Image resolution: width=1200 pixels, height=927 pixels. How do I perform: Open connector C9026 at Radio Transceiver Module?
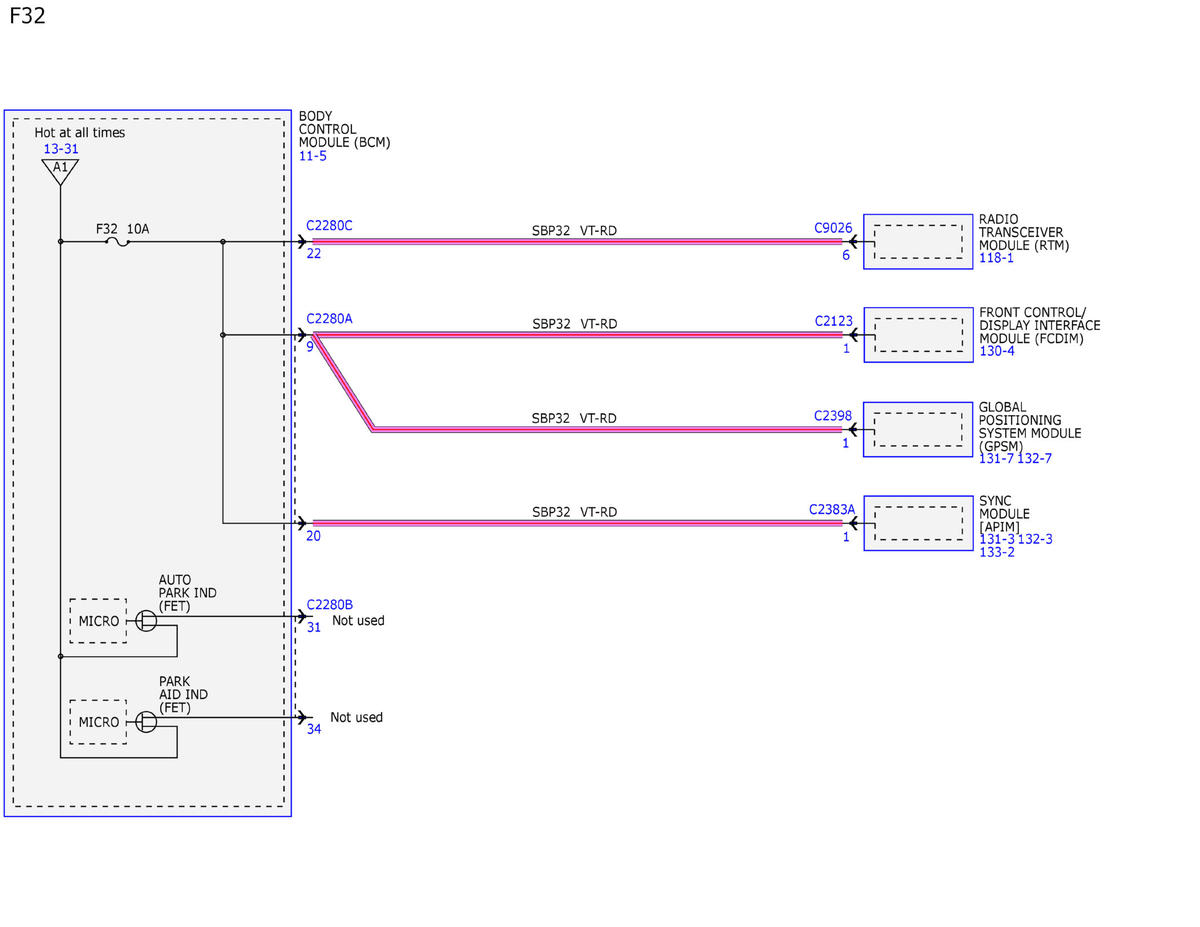point(833,228)
